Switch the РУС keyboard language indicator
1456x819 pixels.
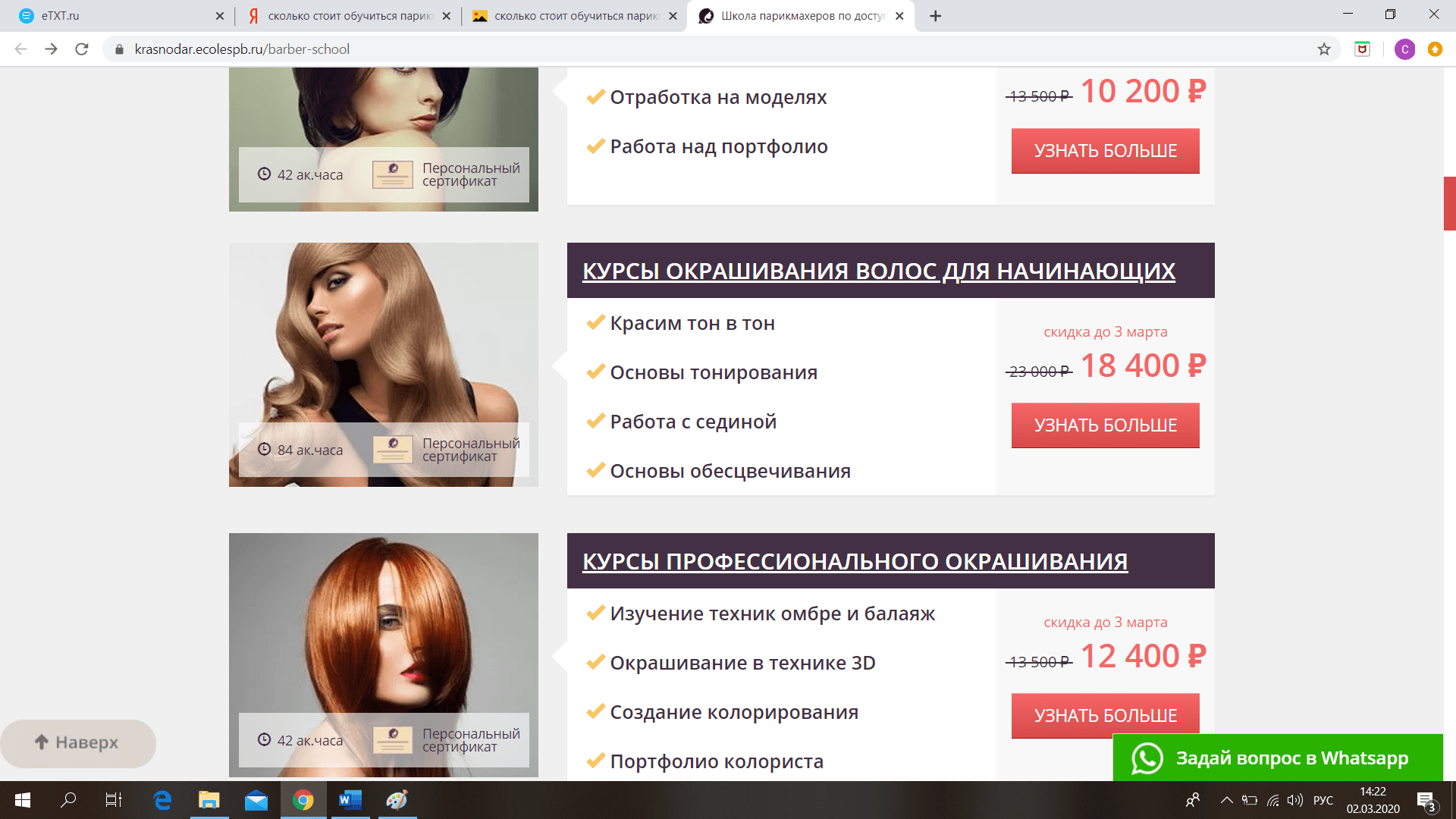1323,800
